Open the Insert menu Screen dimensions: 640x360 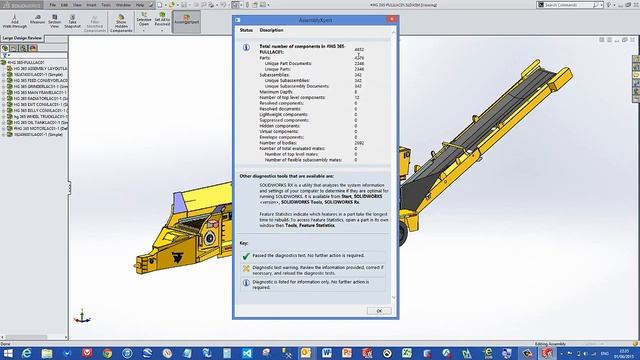click(x=91, y=5)
